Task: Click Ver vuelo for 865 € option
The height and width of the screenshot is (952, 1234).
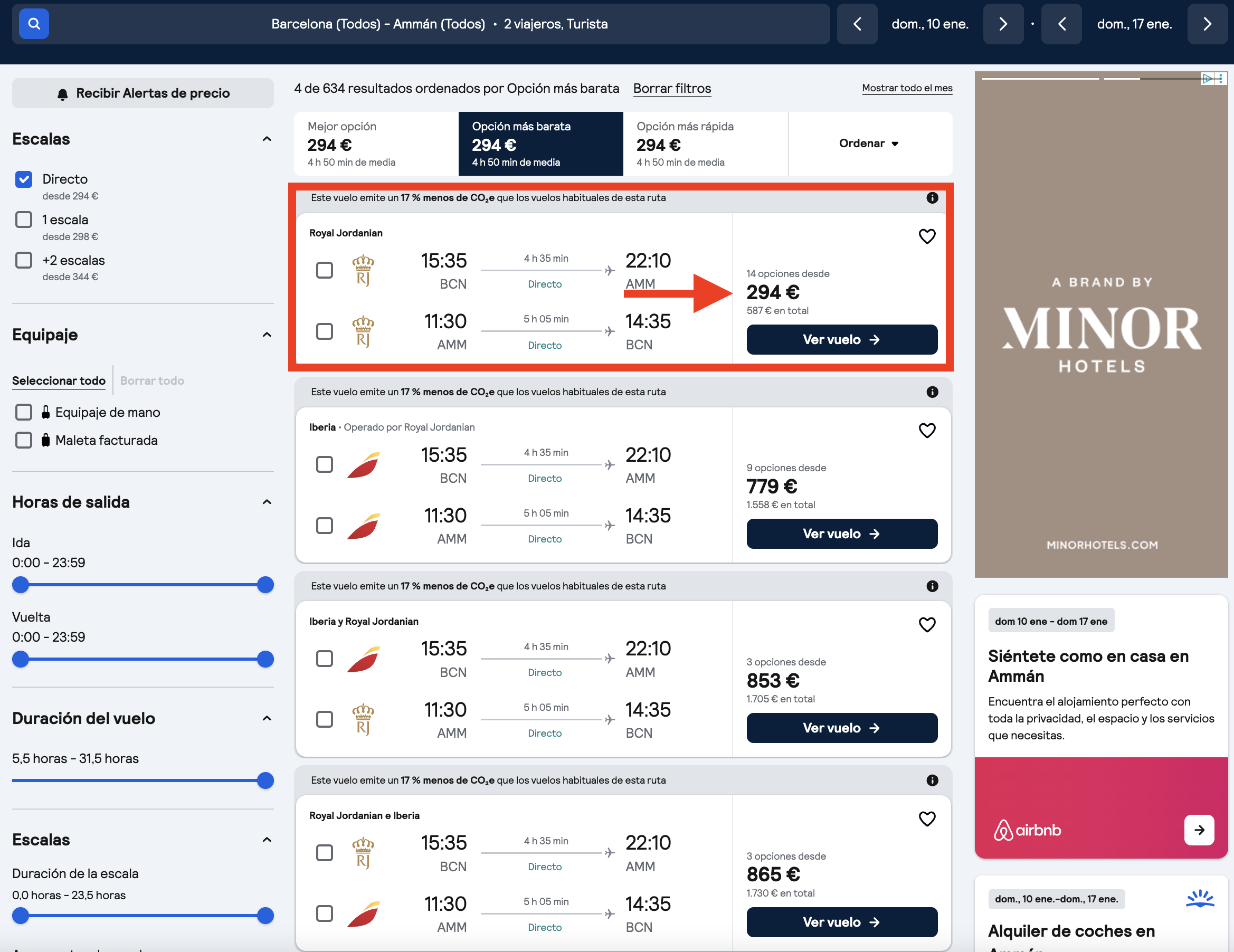Action: point(842,922)
